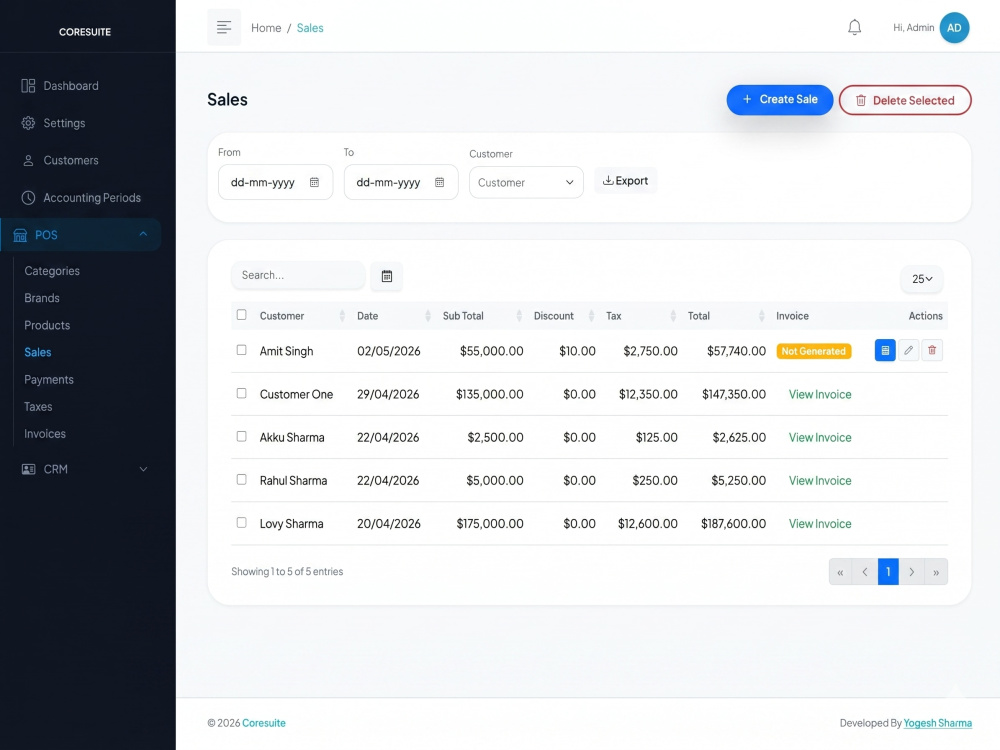Go to the last page with double-right arrows
Viewport: 1000px width, 750px height.
pyautogui.click(x=936, y=572)
